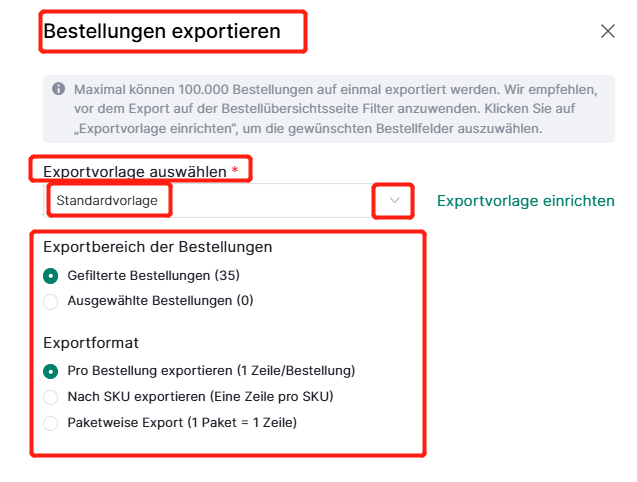Image resolution: width=637 pixels, height=482 pixels.
Task: Click the Gefilterte Bestellungen (35) label
Action: point(154,276)
